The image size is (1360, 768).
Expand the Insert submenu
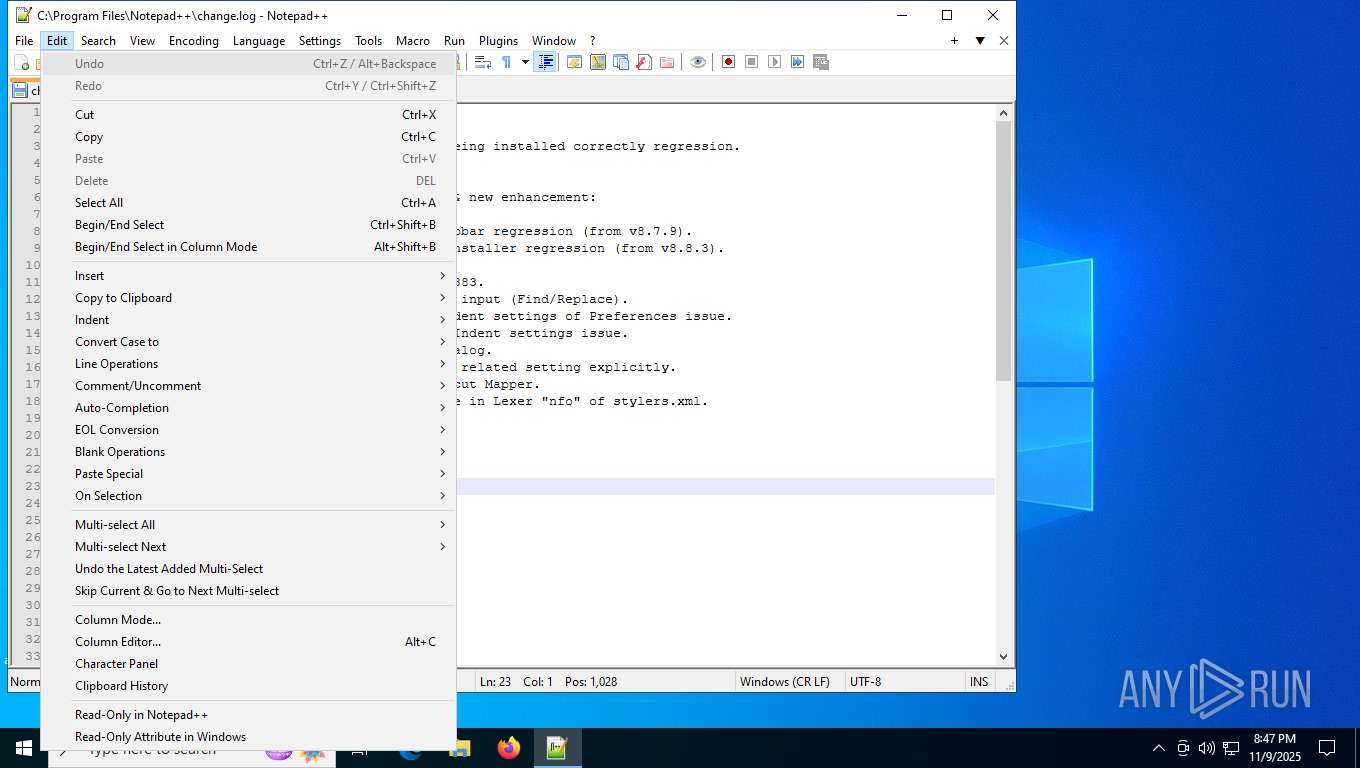pyautogui.click(x=249, y=276)
